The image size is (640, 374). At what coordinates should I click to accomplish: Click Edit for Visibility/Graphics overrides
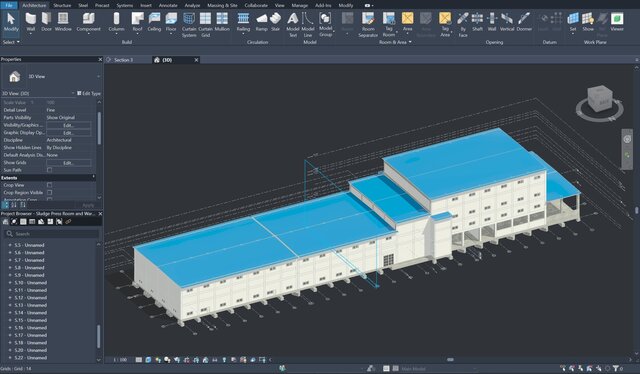(69, 125)
